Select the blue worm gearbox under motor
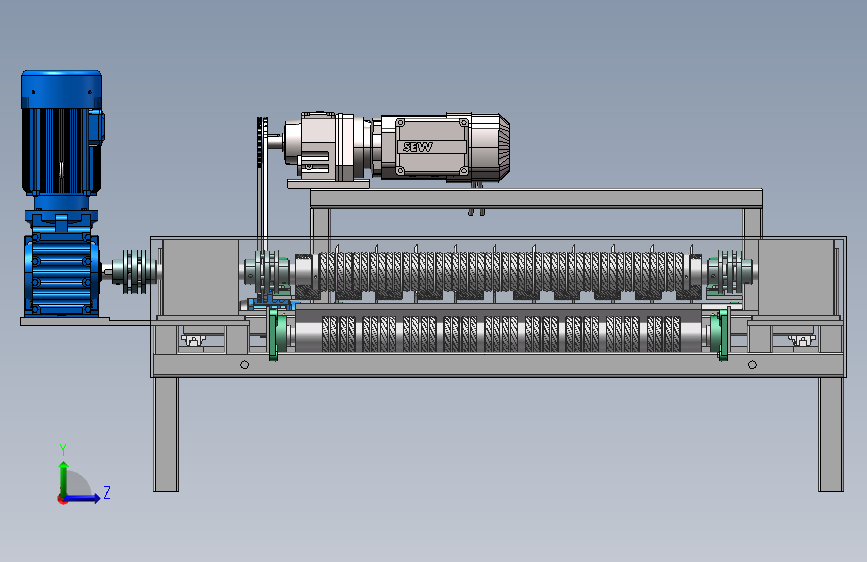The image size is (867, 562). pos(61,275)
